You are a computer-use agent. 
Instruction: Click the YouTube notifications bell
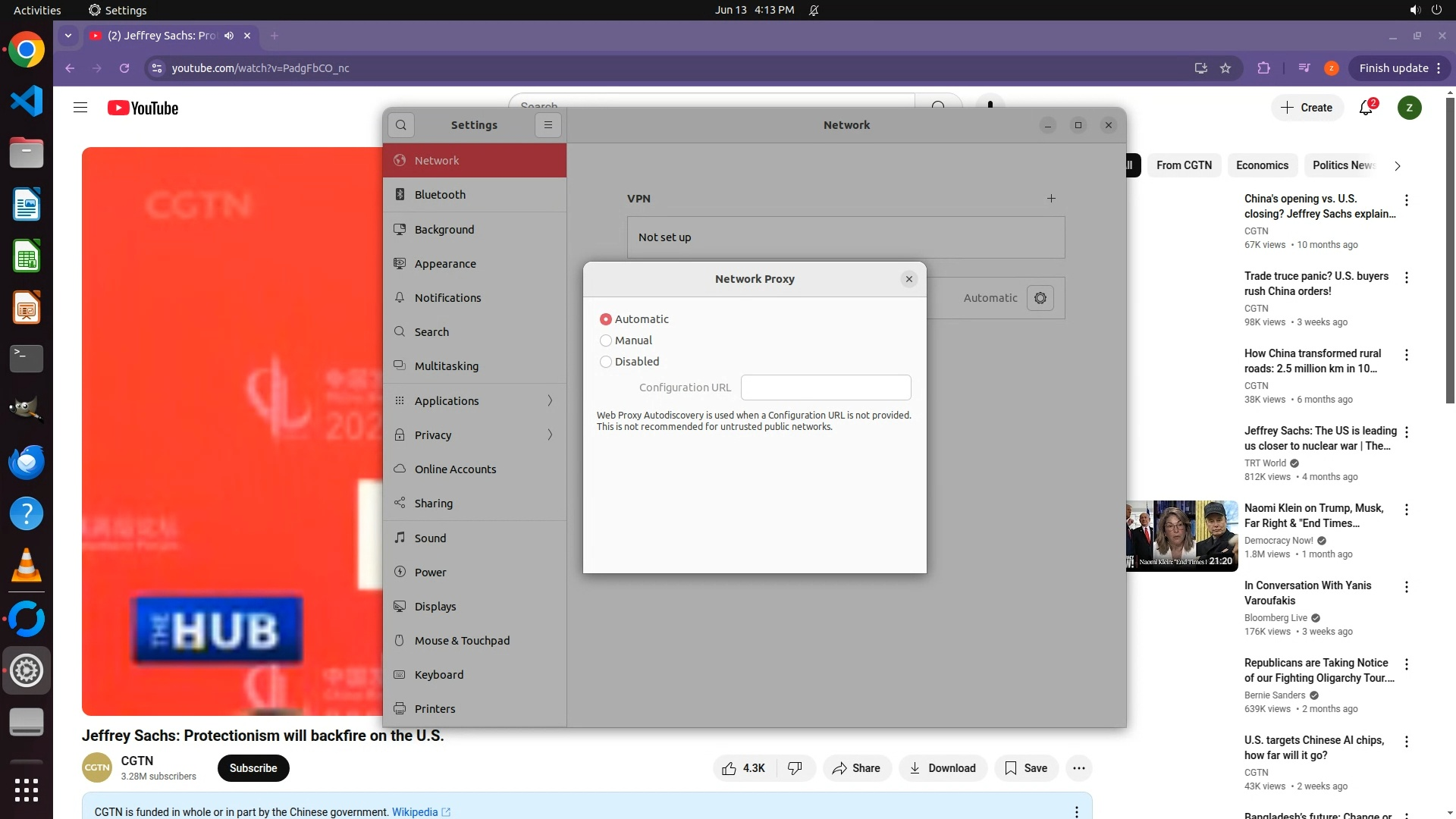click(x=1366, y=108)
